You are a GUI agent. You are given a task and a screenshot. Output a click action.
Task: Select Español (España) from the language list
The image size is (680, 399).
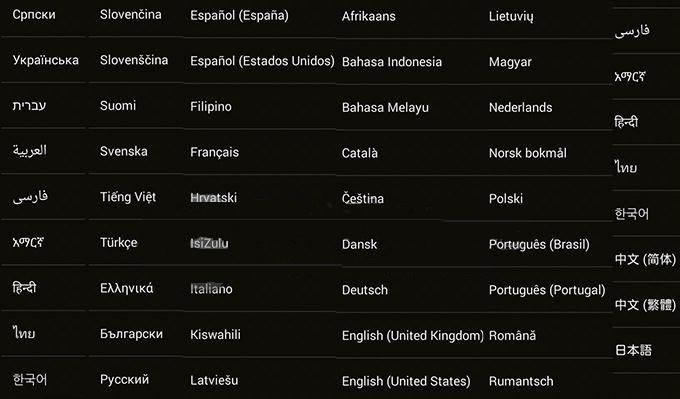239,16
